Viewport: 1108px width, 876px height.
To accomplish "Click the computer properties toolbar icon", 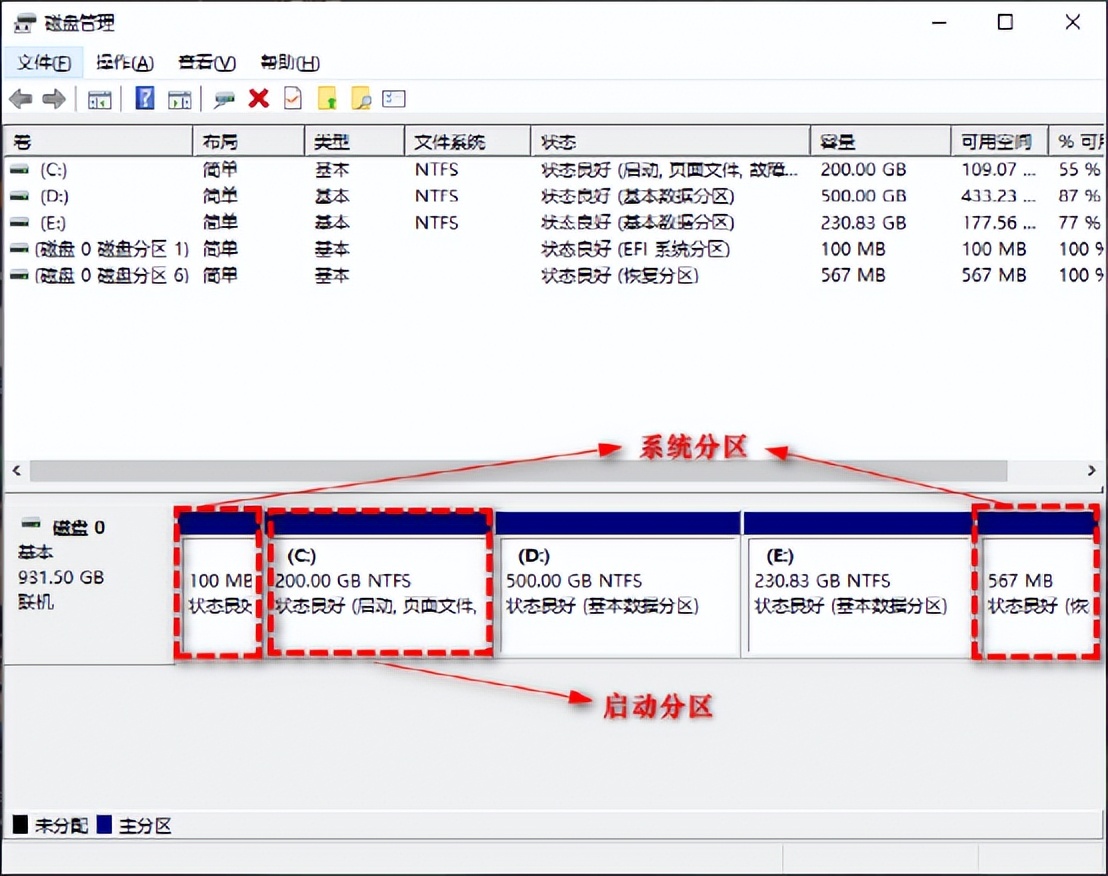I will coord(222,98).
